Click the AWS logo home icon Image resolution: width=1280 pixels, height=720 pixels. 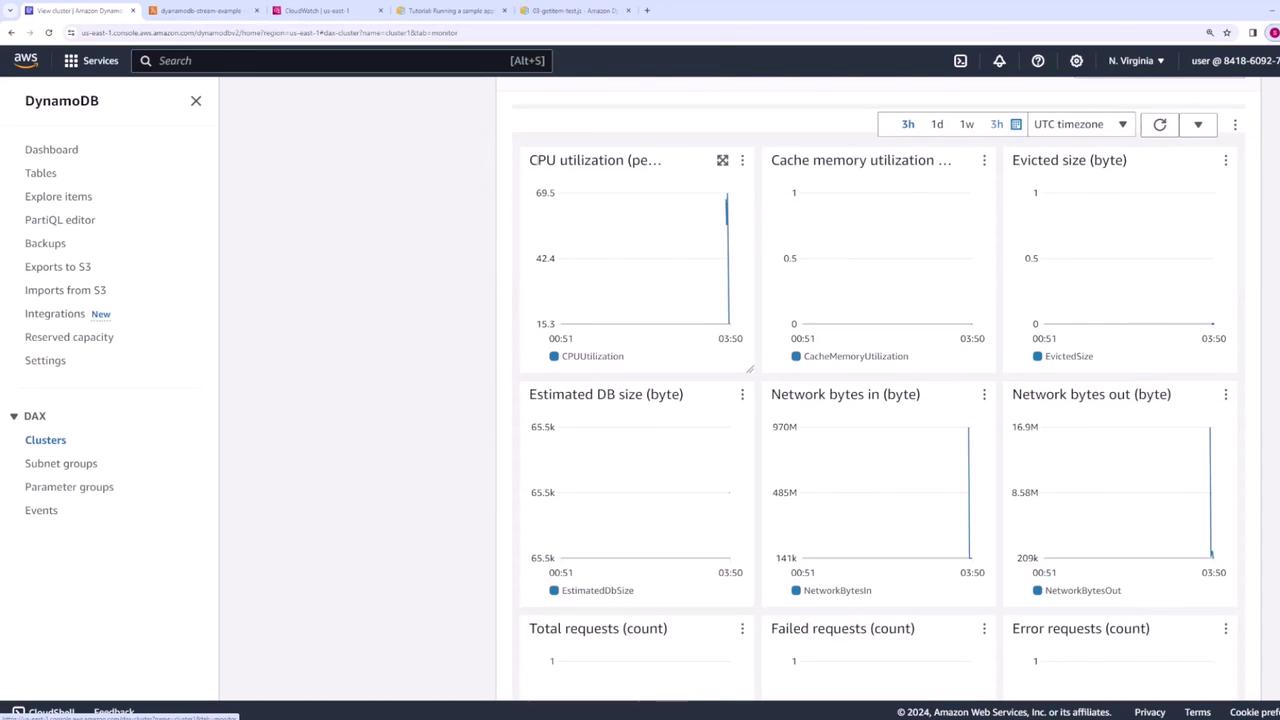26,61
